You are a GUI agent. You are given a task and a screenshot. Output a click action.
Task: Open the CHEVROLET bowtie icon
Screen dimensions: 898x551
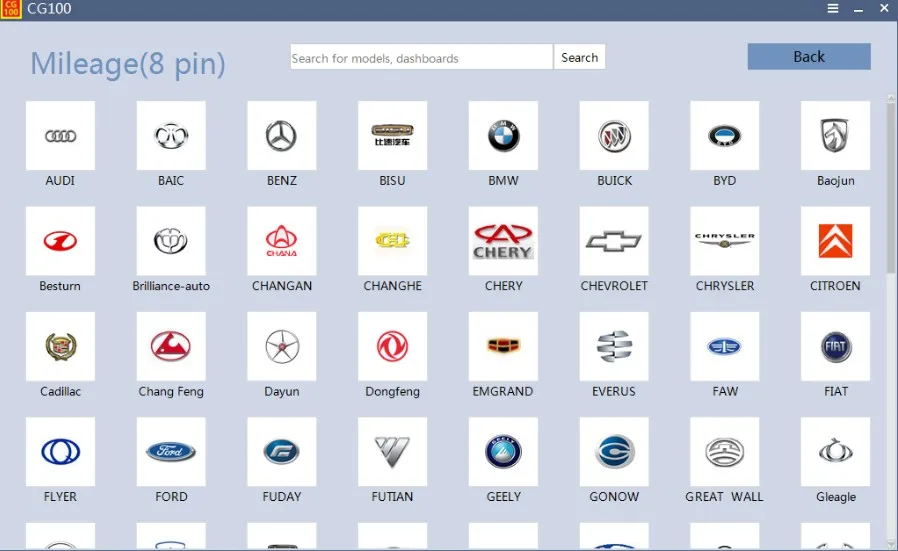click(614, 241)
